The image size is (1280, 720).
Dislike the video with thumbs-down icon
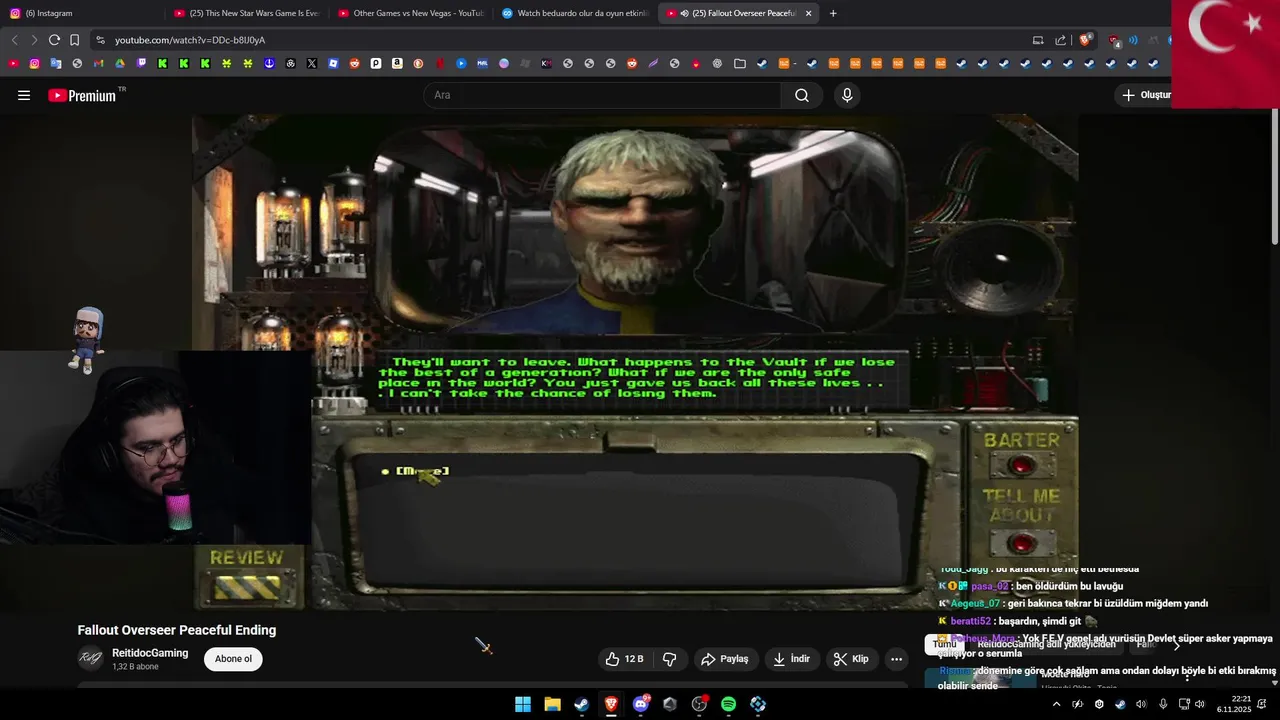tap(670, 659)
